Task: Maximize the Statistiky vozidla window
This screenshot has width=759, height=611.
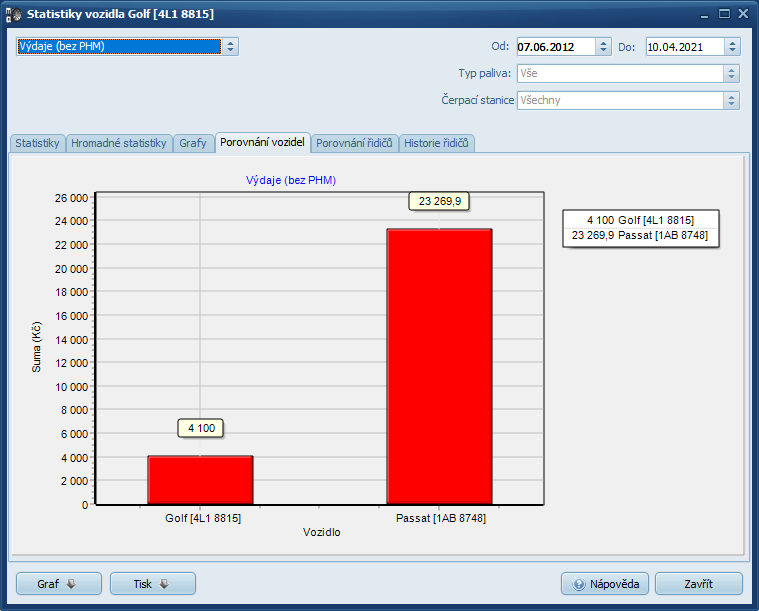Action: pos(724,14)
